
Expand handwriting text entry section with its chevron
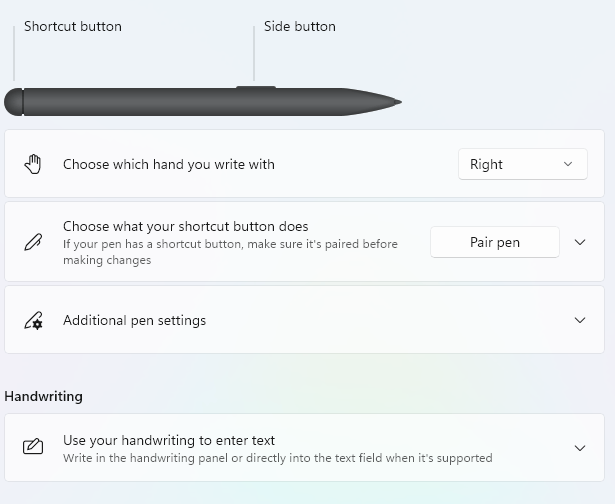[580, 448]
